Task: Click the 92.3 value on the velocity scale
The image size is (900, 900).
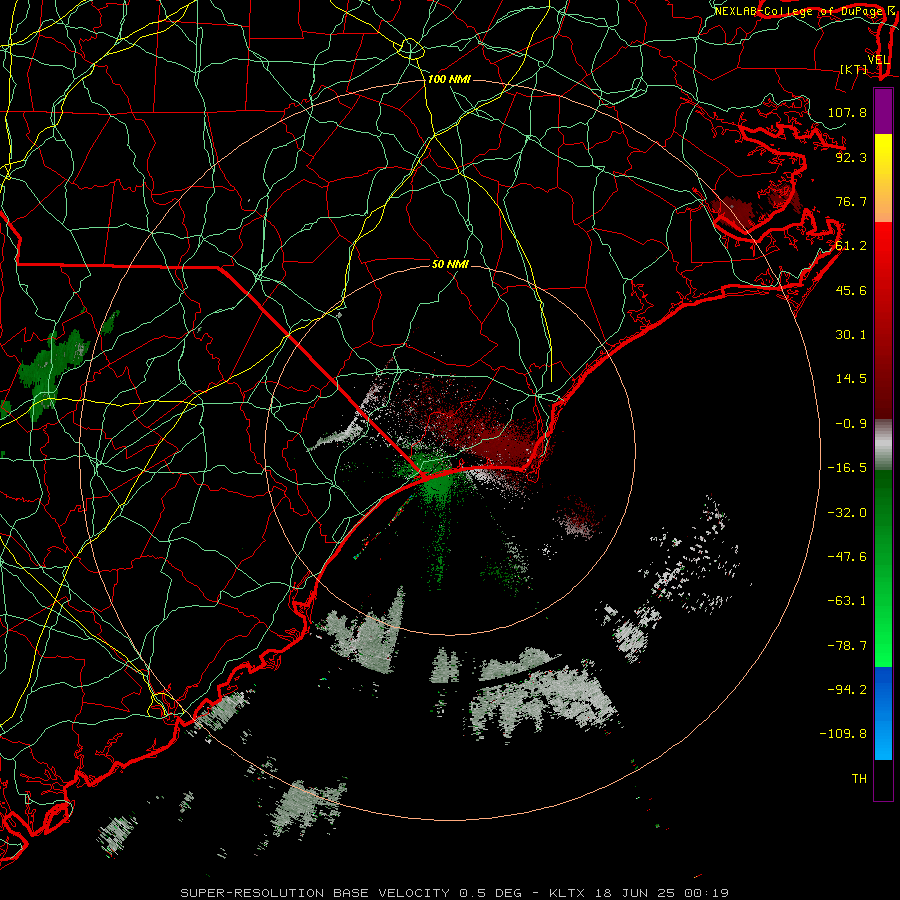Action: click(x=851, y=157)
